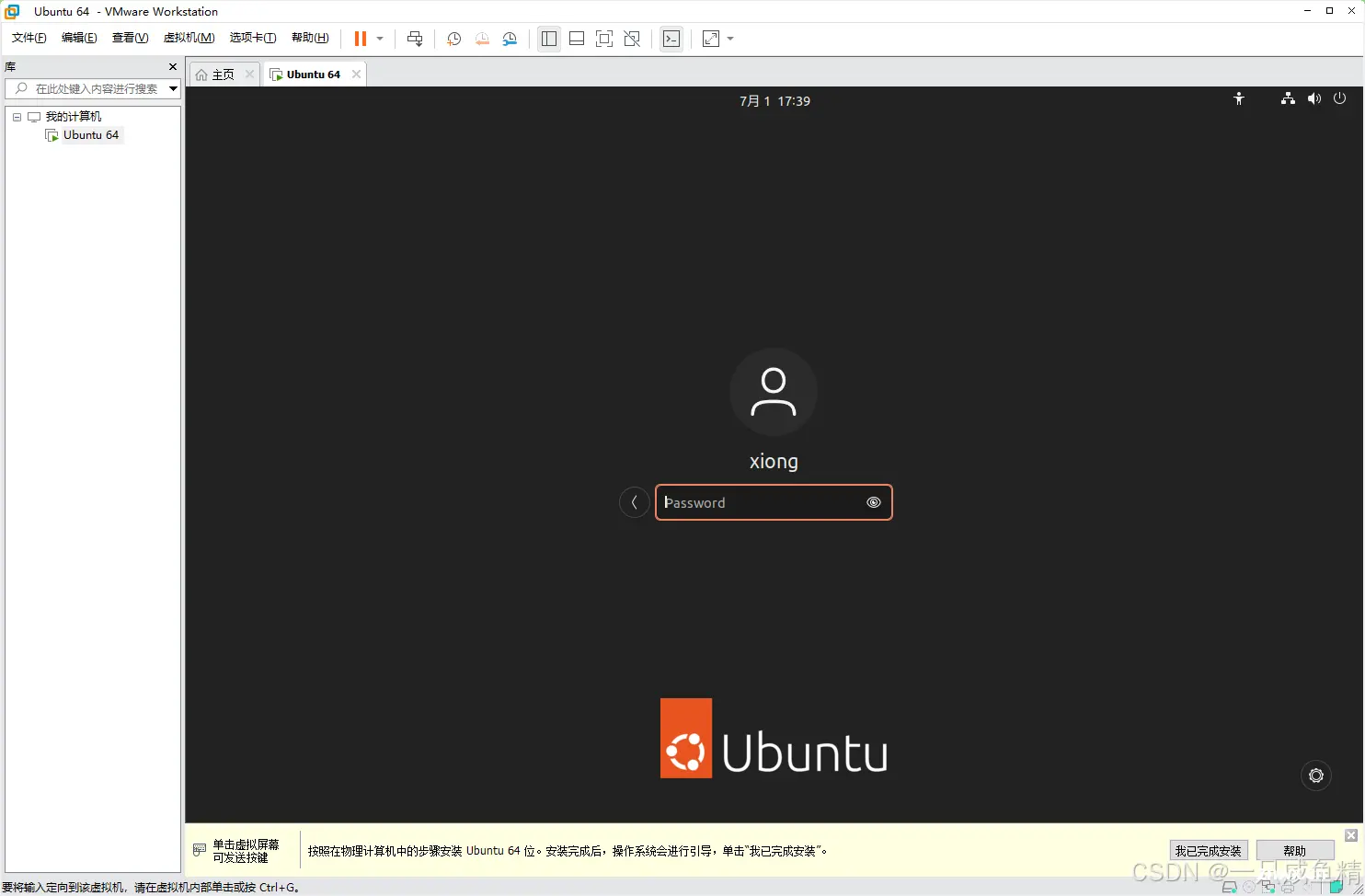Click the teal message log icon
This screenshot has width=1365, height=896.
pos(1336,888)
